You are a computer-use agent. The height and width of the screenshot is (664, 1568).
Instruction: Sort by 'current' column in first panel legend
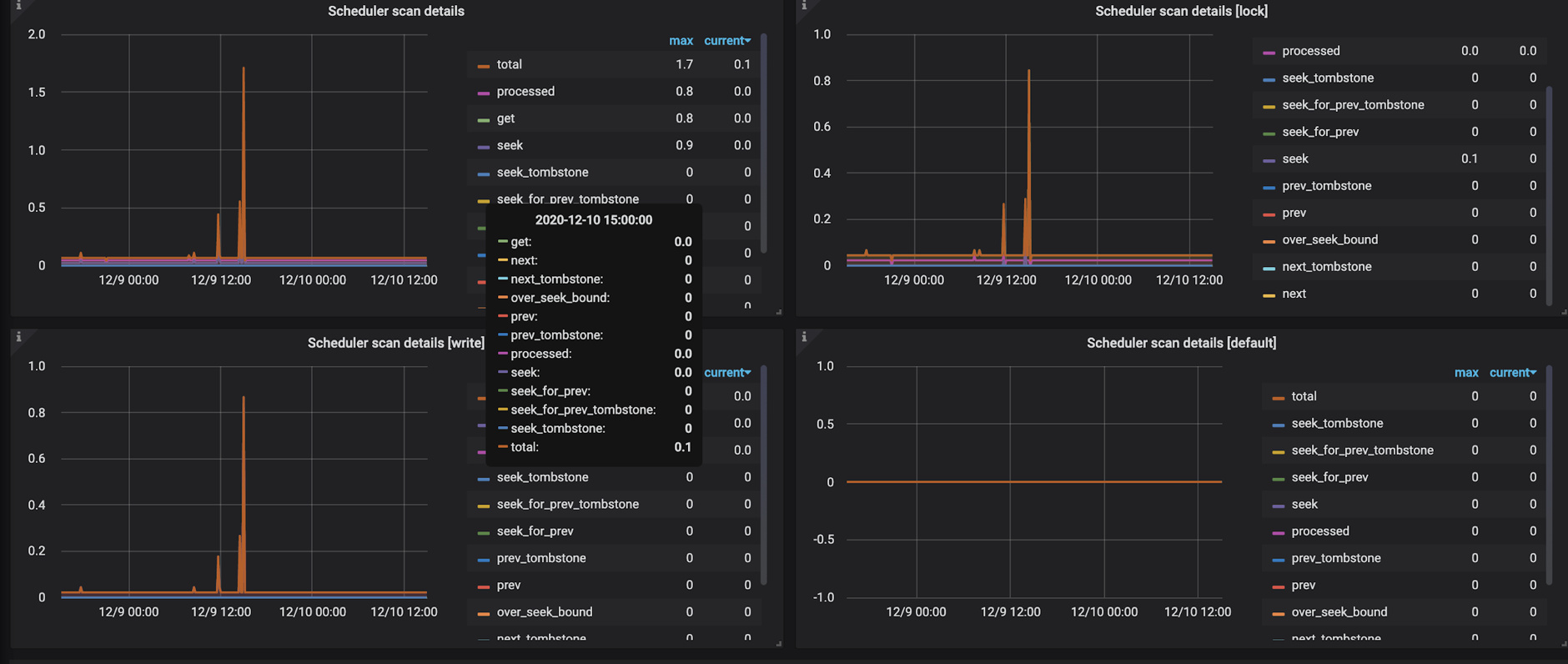(x=726, y=41)
